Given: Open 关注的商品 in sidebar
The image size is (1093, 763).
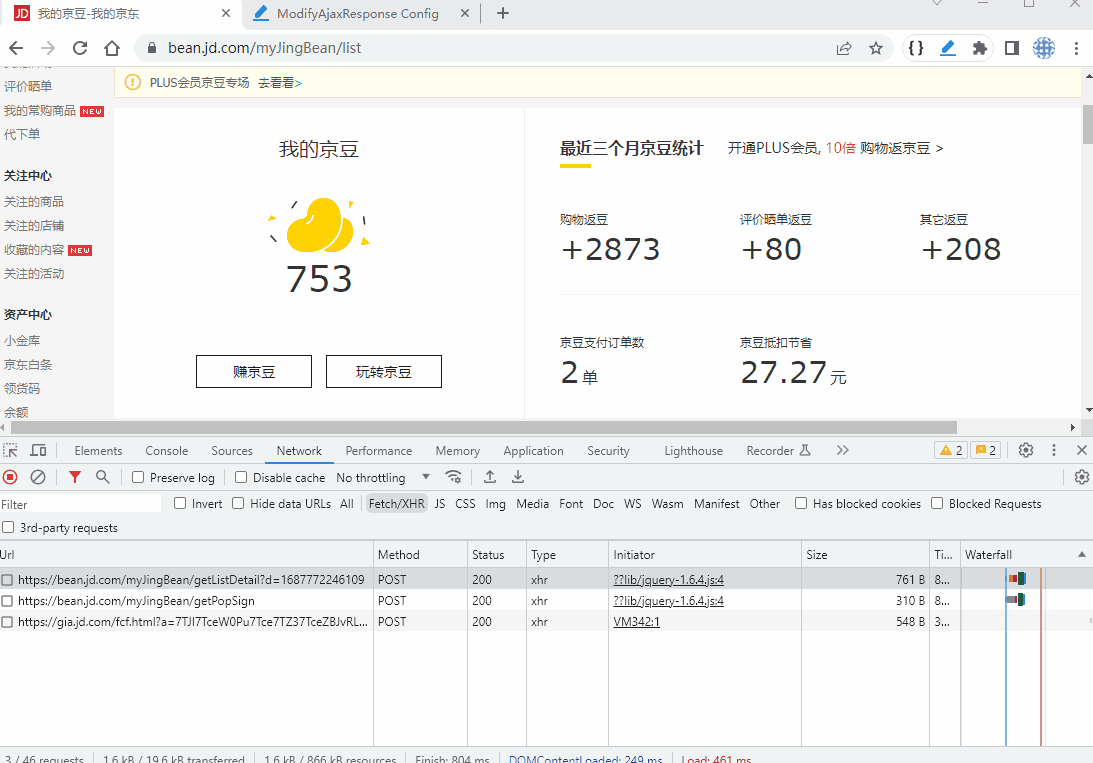Looking at the screenshot, I should pyautogui.click(x=33, y=201).
